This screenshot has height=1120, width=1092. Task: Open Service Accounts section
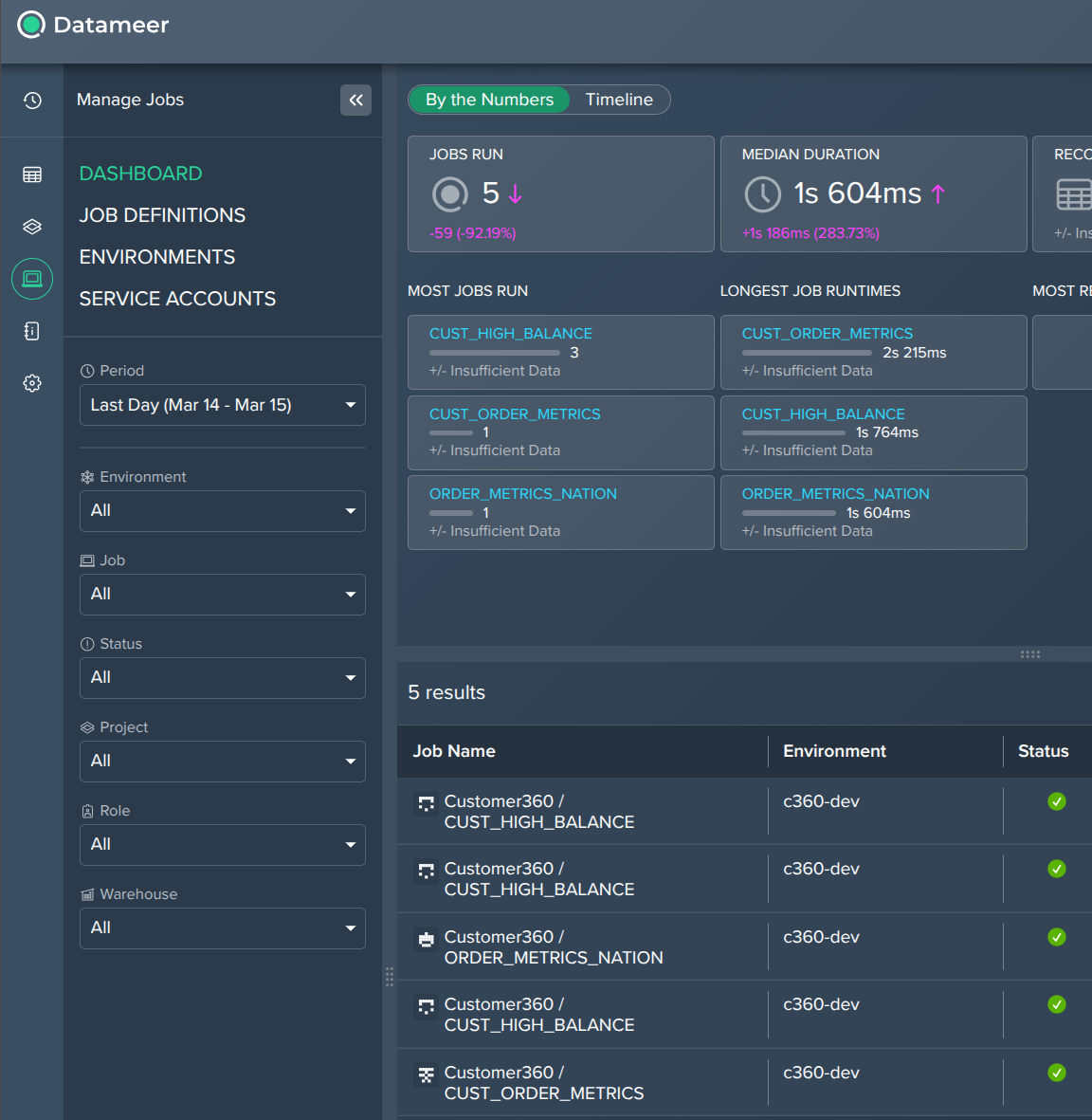[x=177, y=299]
